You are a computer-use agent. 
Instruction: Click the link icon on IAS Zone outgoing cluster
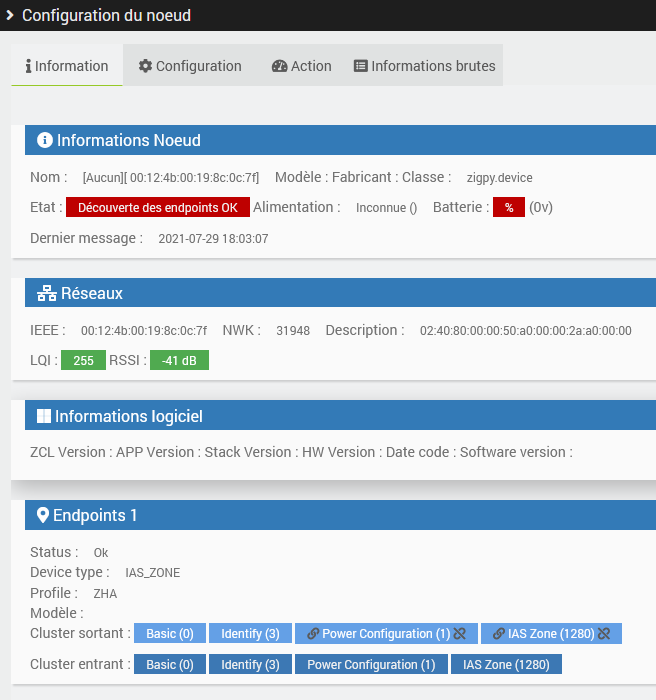[499, 633]
